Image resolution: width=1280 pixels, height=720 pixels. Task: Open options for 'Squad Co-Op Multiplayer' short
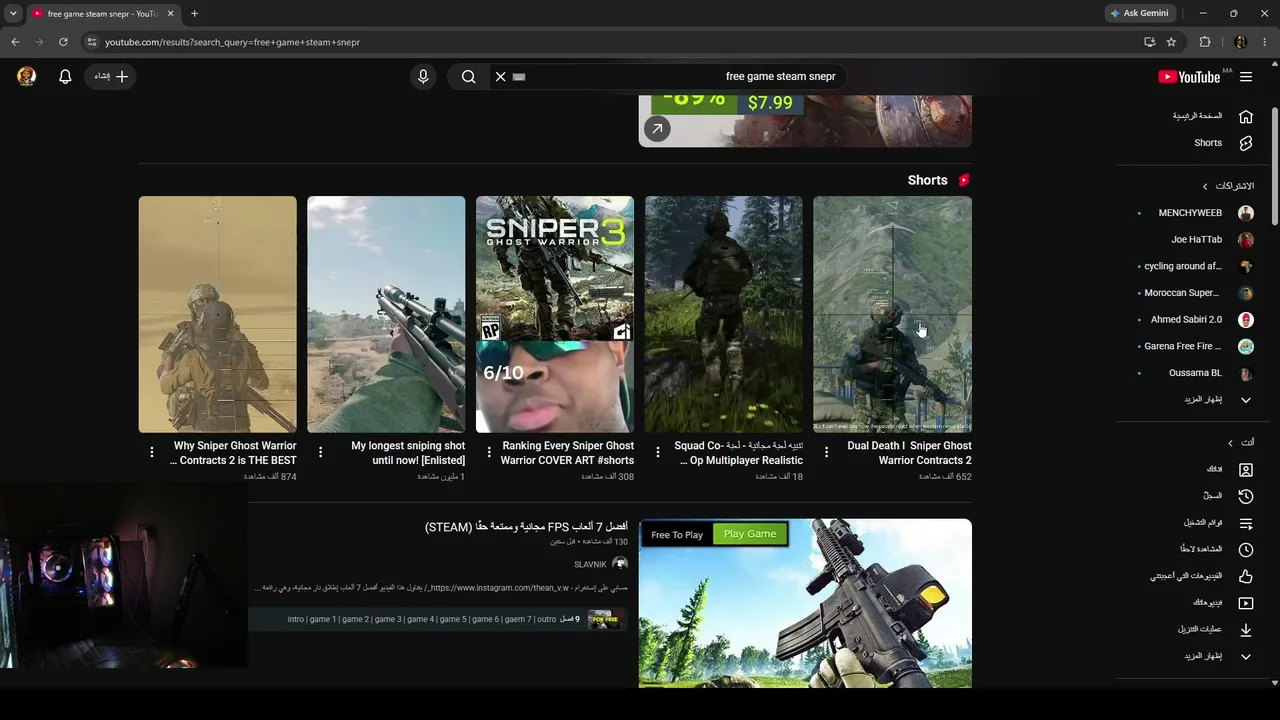pos(657,452)
